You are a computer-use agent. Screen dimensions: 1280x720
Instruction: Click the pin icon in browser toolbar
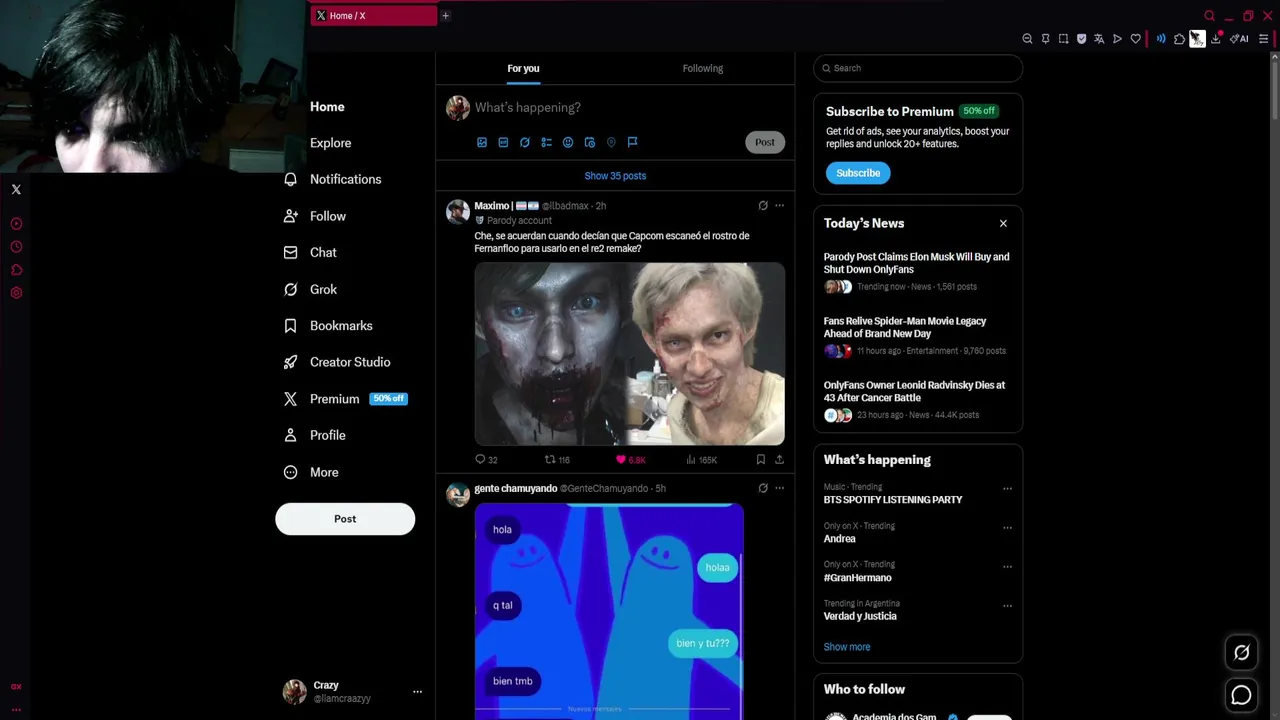1045,39
